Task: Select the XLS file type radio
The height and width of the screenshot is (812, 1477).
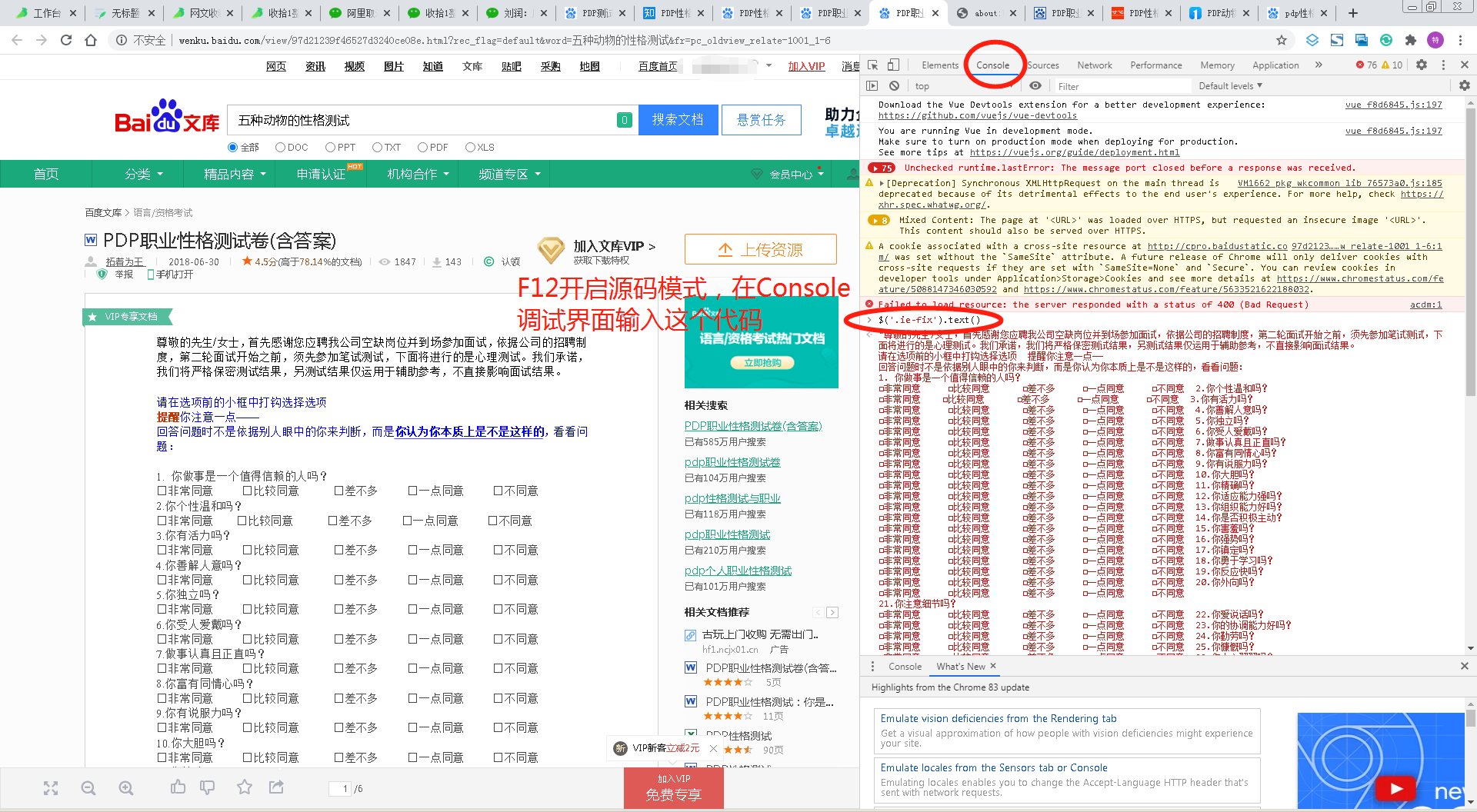Action: tap(470, 148)
